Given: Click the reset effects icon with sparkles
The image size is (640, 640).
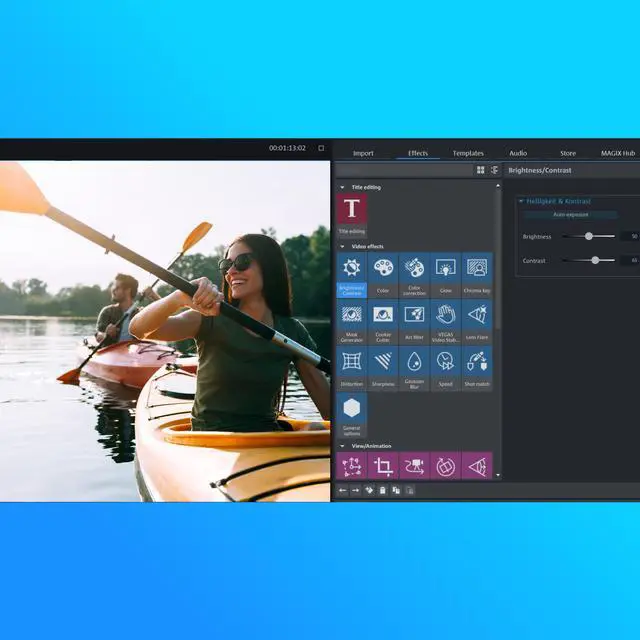Looking at the screenshot, I should pyautogui.click(x=369, y=490).
